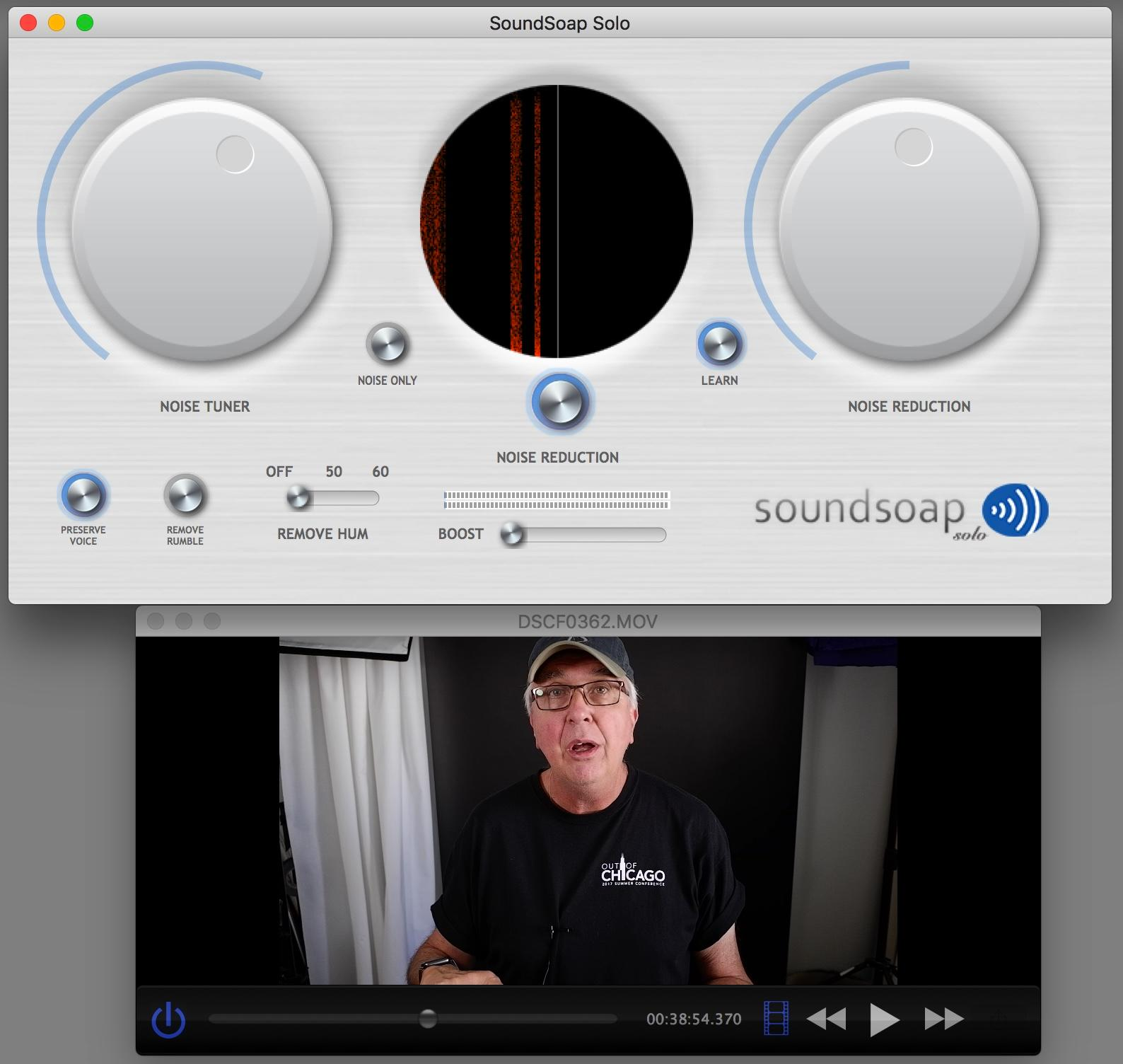The width and height of the screenshot is (1123, 1064).
Task: Click the blue film strip icon
Action: (776, 1019)
